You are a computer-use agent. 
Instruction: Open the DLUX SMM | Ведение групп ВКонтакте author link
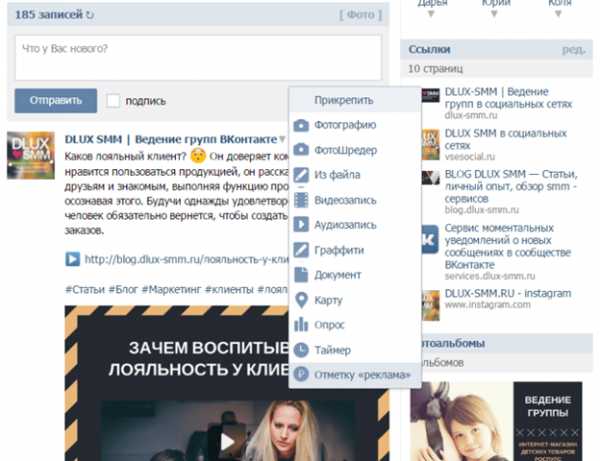point(171,139)
